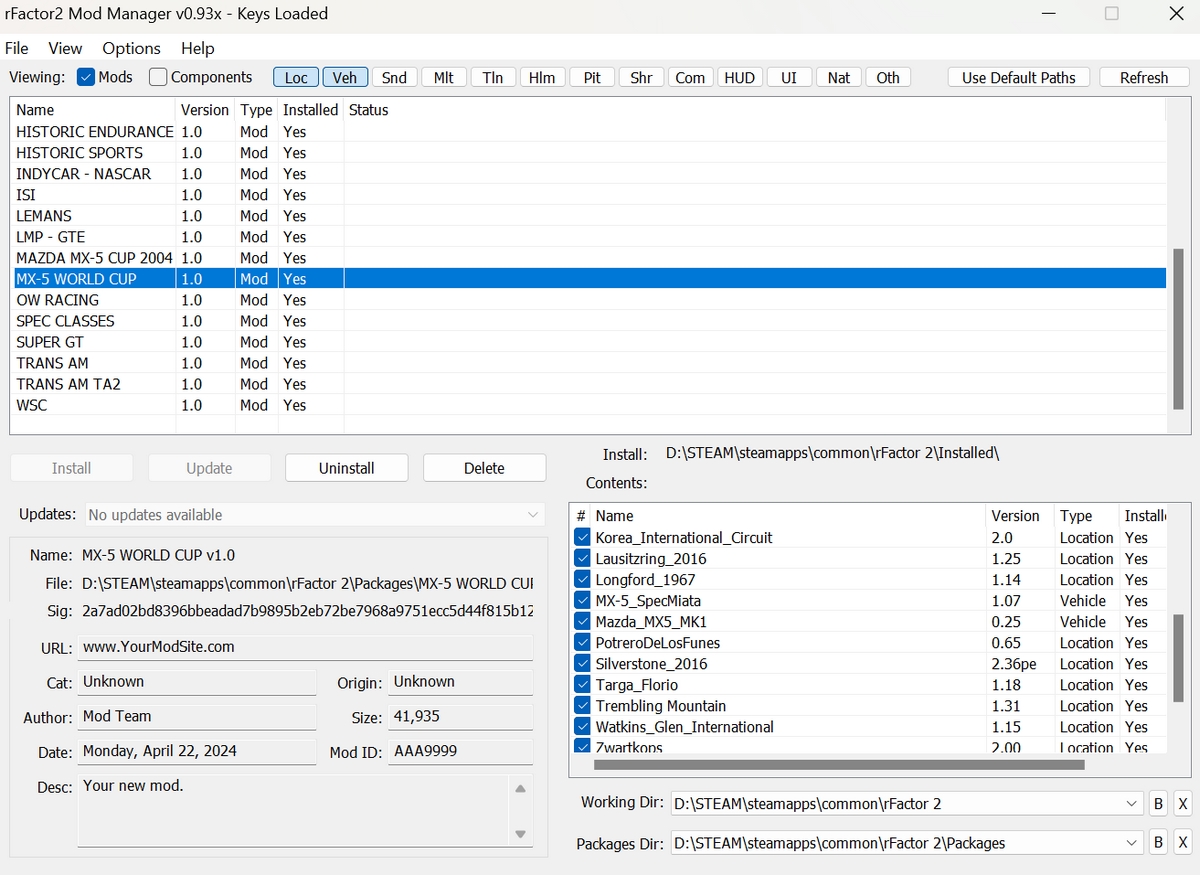Image resolution: width=1200 pixels, height=875 pixels.
Task: Sort Contents by Version column header
Action: click(x=1020, y=516)
